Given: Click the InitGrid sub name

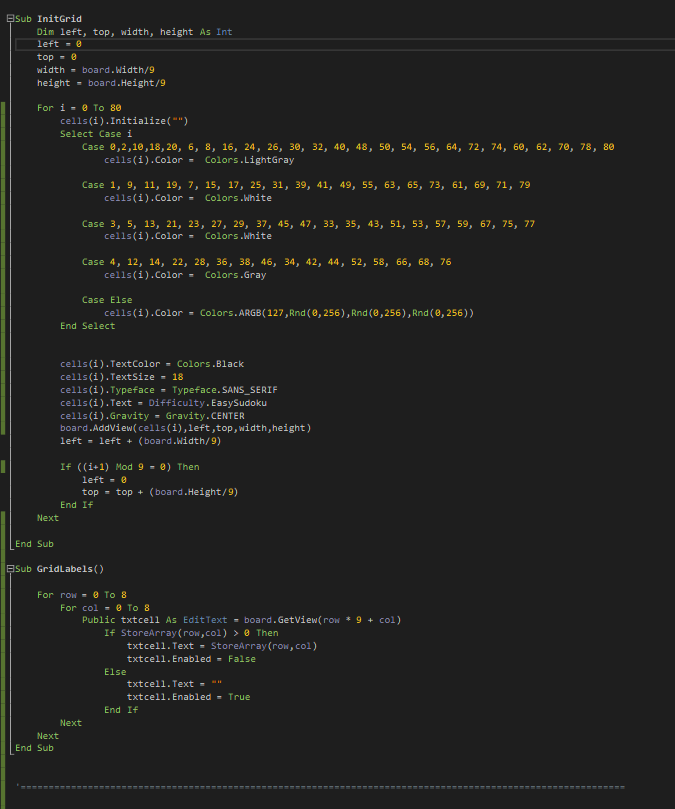Looking at the screenshot, I should coord(59,19).
